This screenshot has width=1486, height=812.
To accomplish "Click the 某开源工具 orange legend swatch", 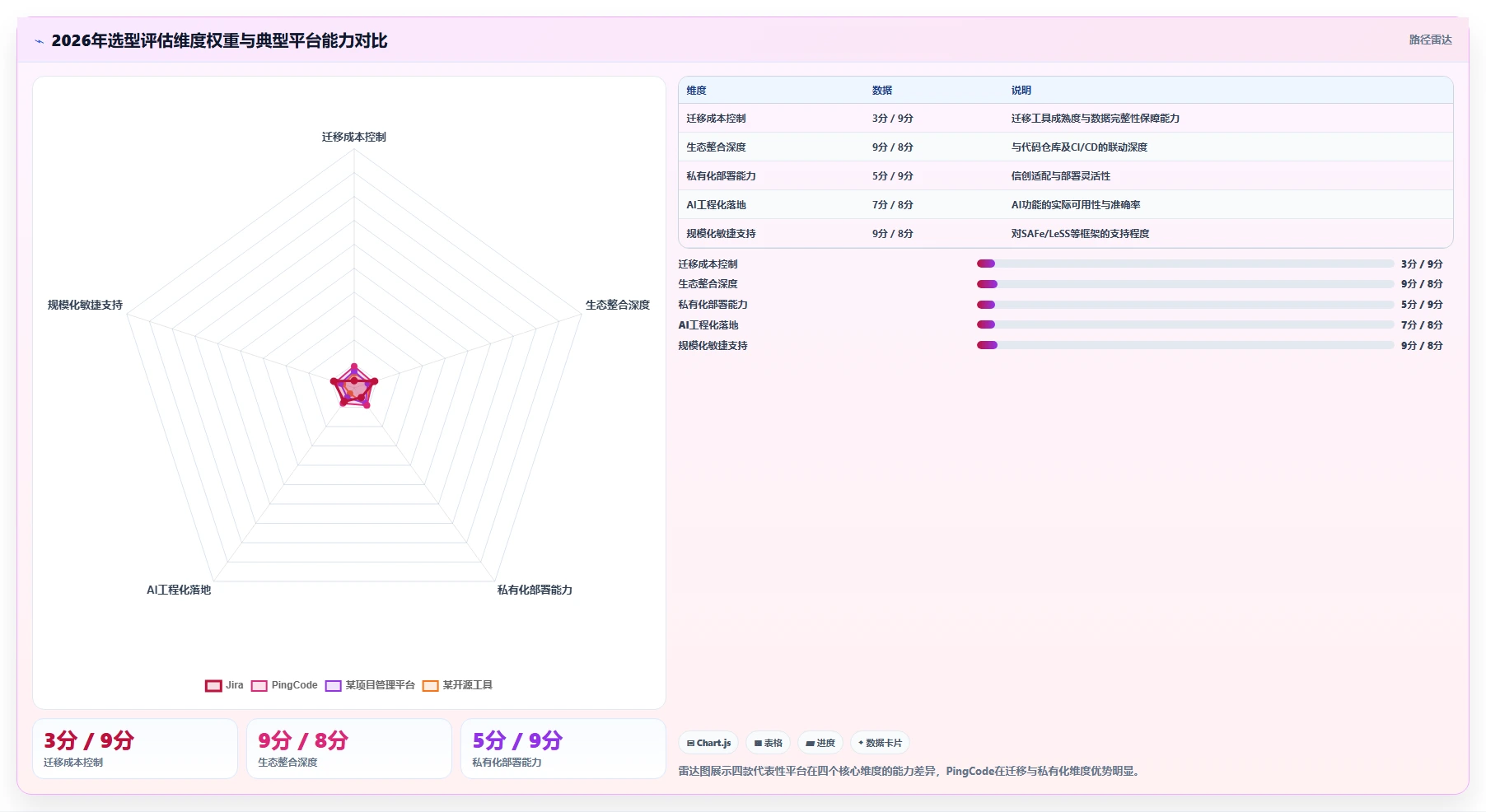I will tap(430, 686).
